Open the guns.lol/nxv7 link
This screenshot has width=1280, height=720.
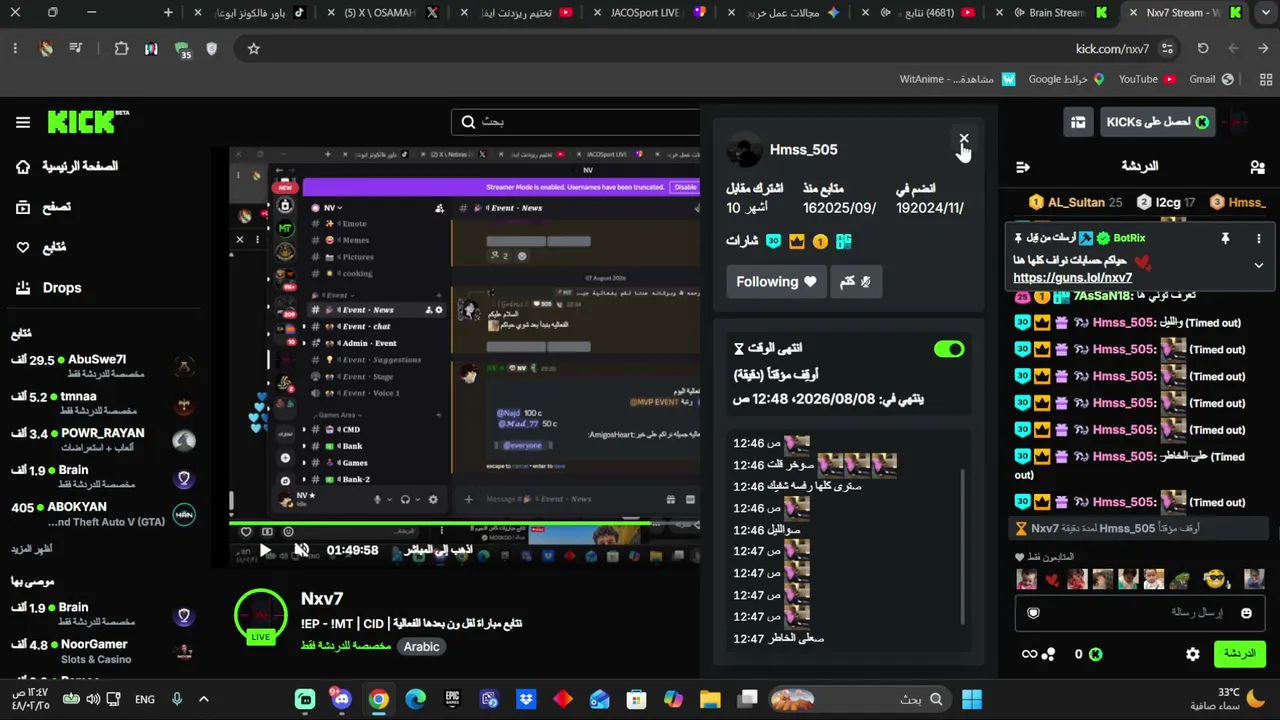1072,278
